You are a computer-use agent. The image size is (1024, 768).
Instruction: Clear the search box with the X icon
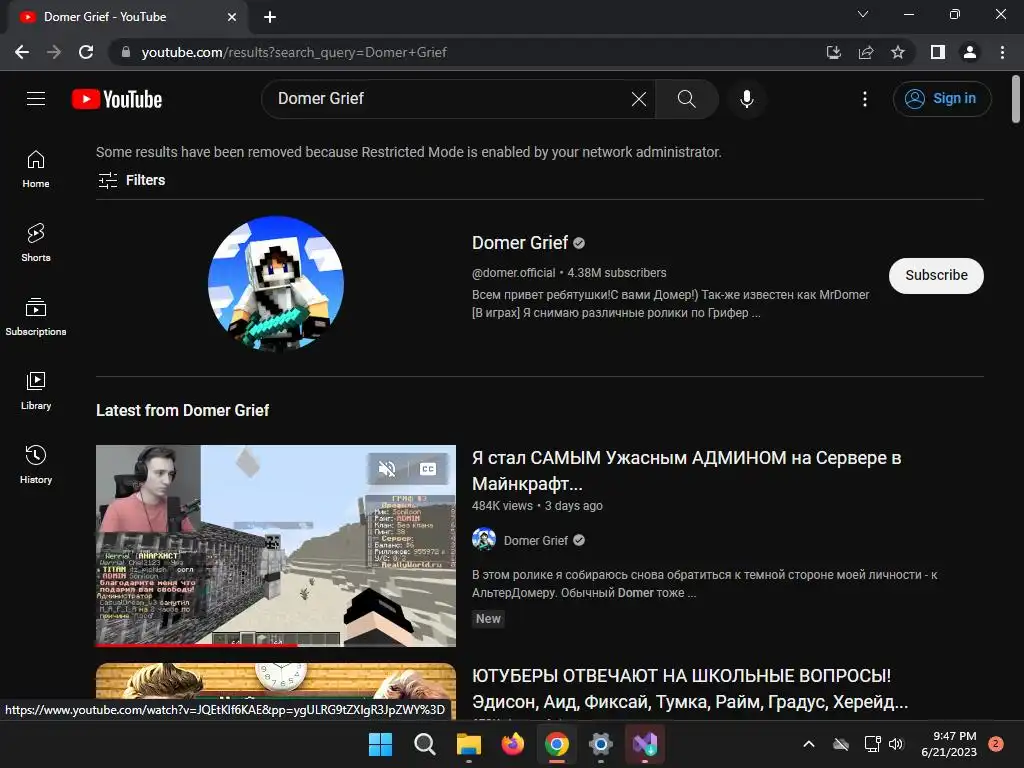pos(639,99)
